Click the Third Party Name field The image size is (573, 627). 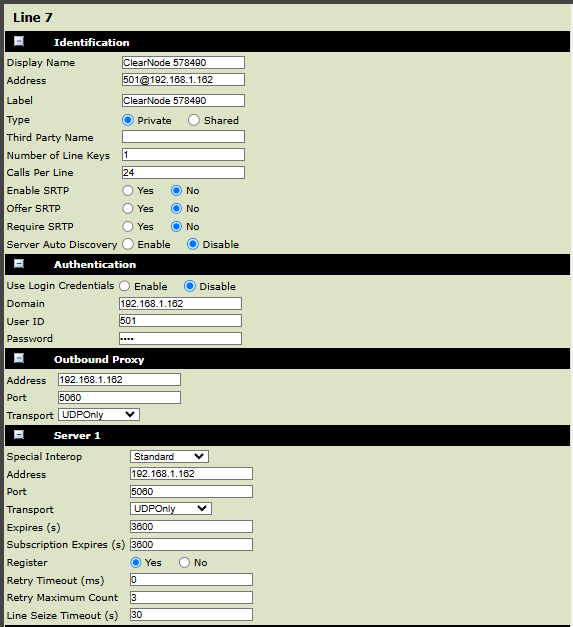click(x=183, y=137)
